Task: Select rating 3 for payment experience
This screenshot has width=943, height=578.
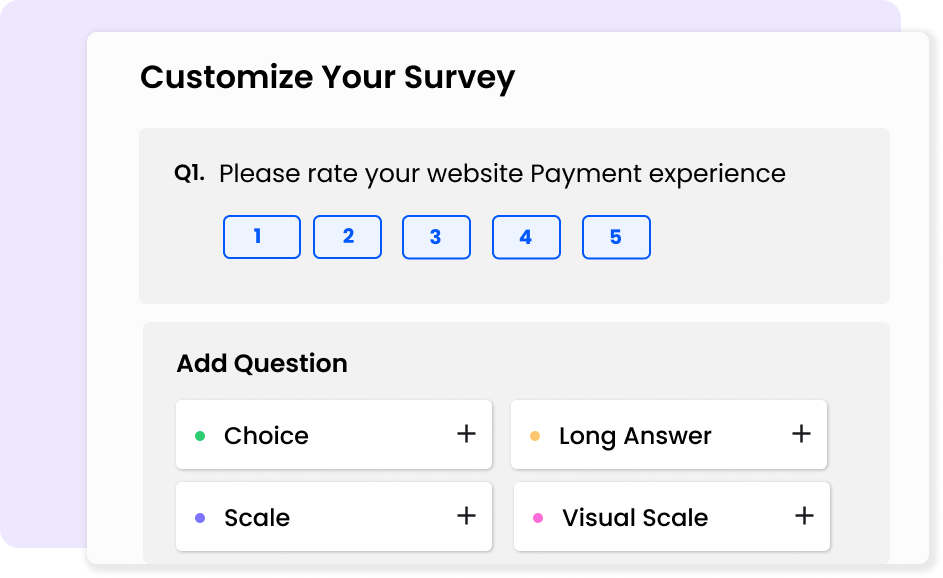Action: pos(437,237)
